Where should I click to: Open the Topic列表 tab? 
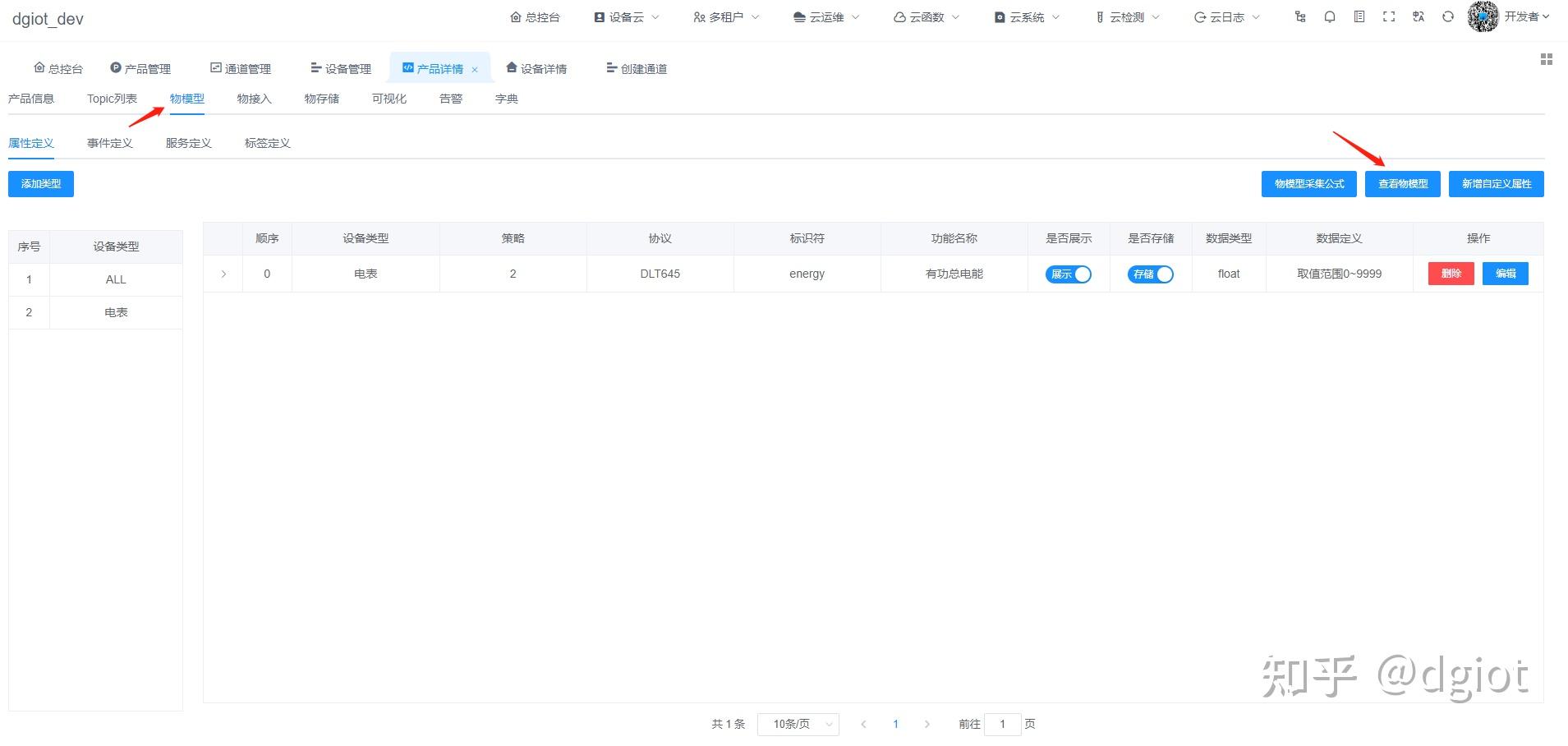[112, 98]
